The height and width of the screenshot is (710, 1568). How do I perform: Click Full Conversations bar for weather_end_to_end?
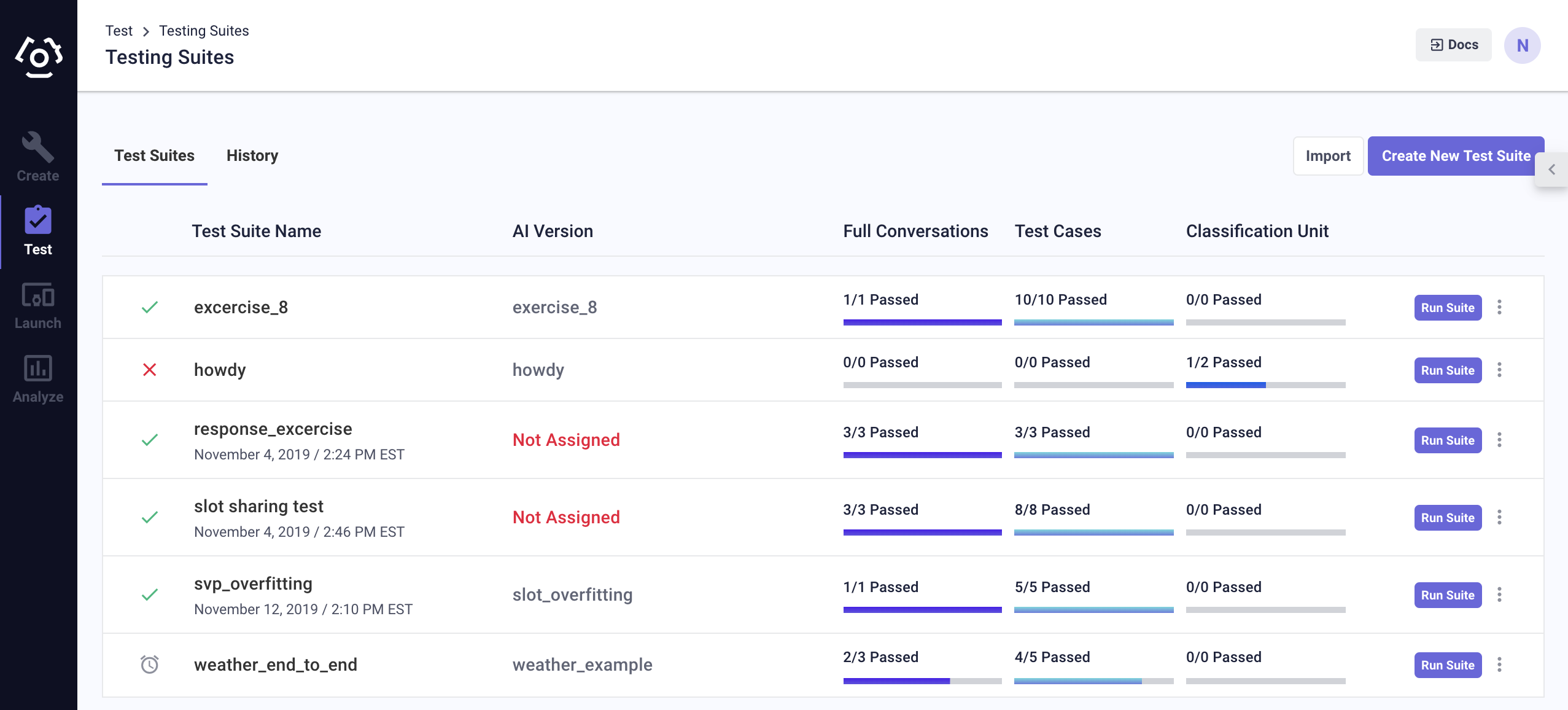click(x=922, y=681)
